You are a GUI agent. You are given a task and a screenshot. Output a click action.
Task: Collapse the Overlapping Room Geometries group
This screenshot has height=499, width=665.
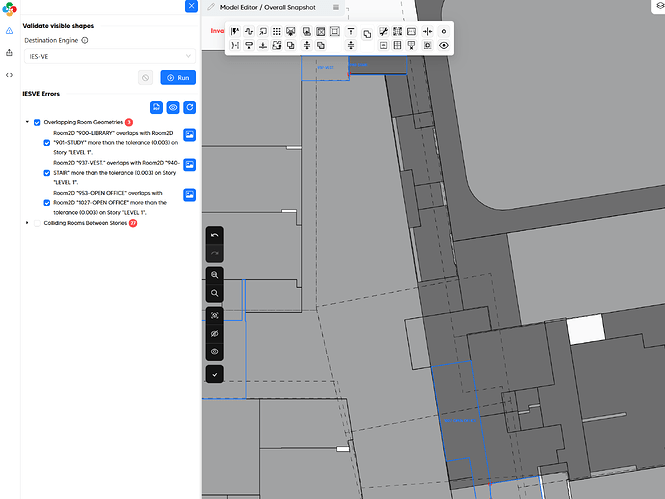tap(27, 122)
